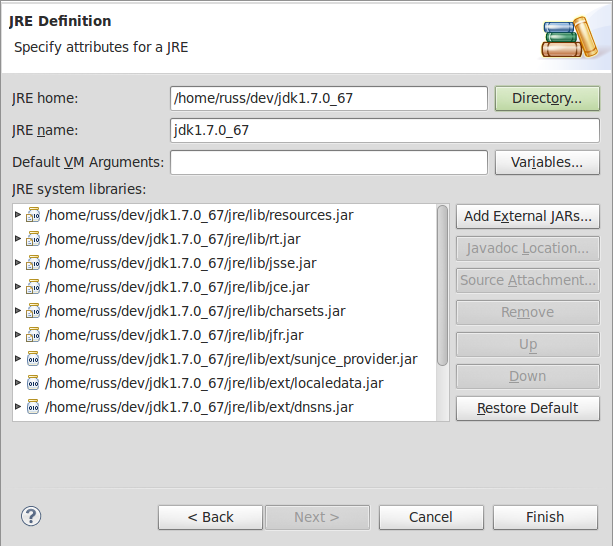Focus the JRE home path field
The width and height of the screenshot is (613, 546).
329,98
